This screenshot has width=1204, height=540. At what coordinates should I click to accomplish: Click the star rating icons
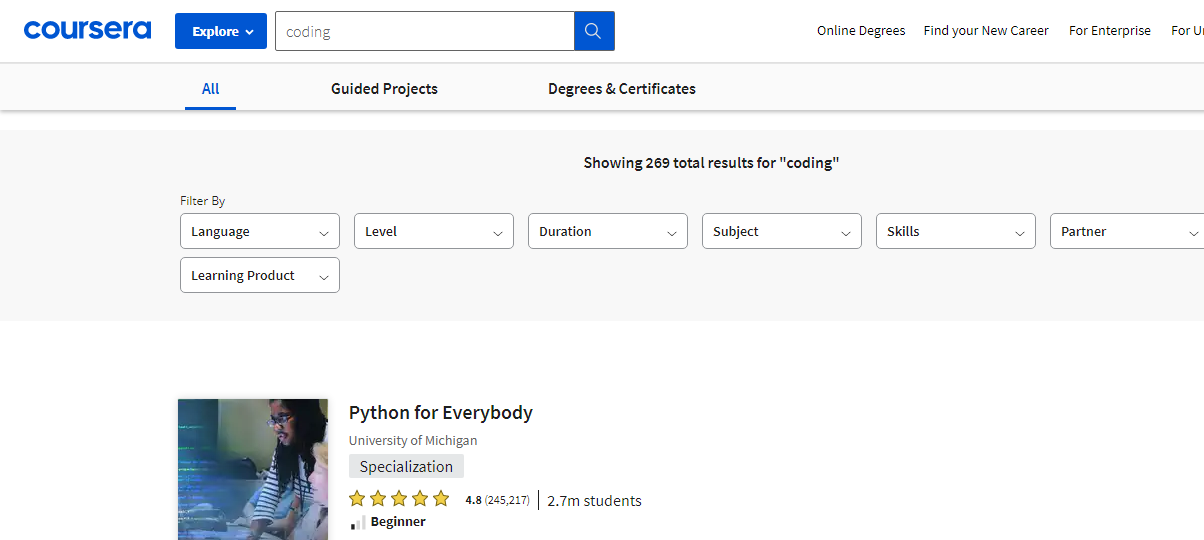click(x=399, y=499)
